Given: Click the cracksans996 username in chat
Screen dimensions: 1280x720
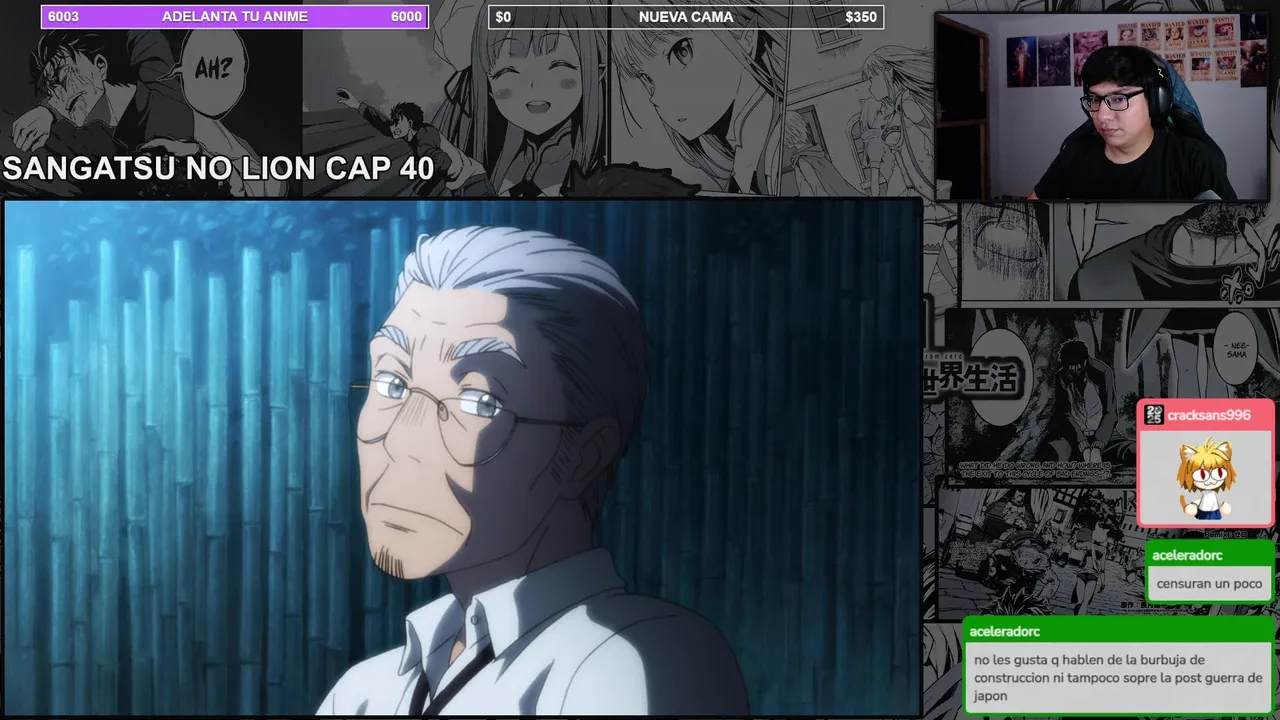Looking at the screenshot, I should click(1208, 415).
